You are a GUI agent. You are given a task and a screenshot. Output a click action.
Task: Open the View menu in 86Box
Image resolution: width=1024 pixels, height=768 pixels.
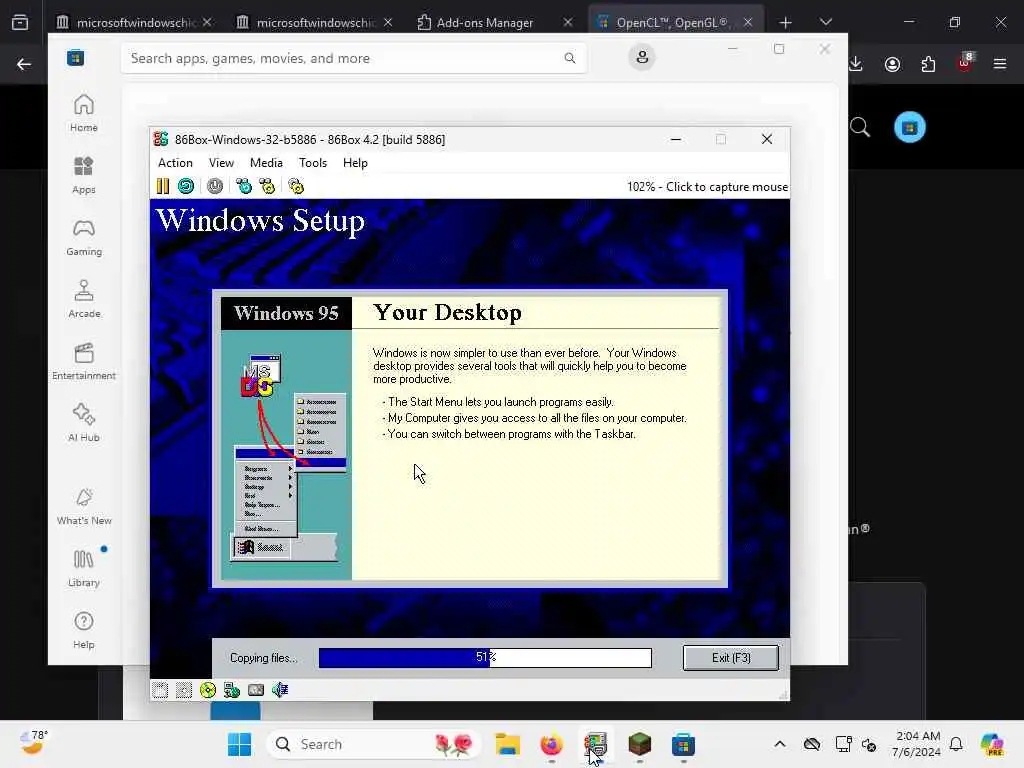click(x=221, y=163)
